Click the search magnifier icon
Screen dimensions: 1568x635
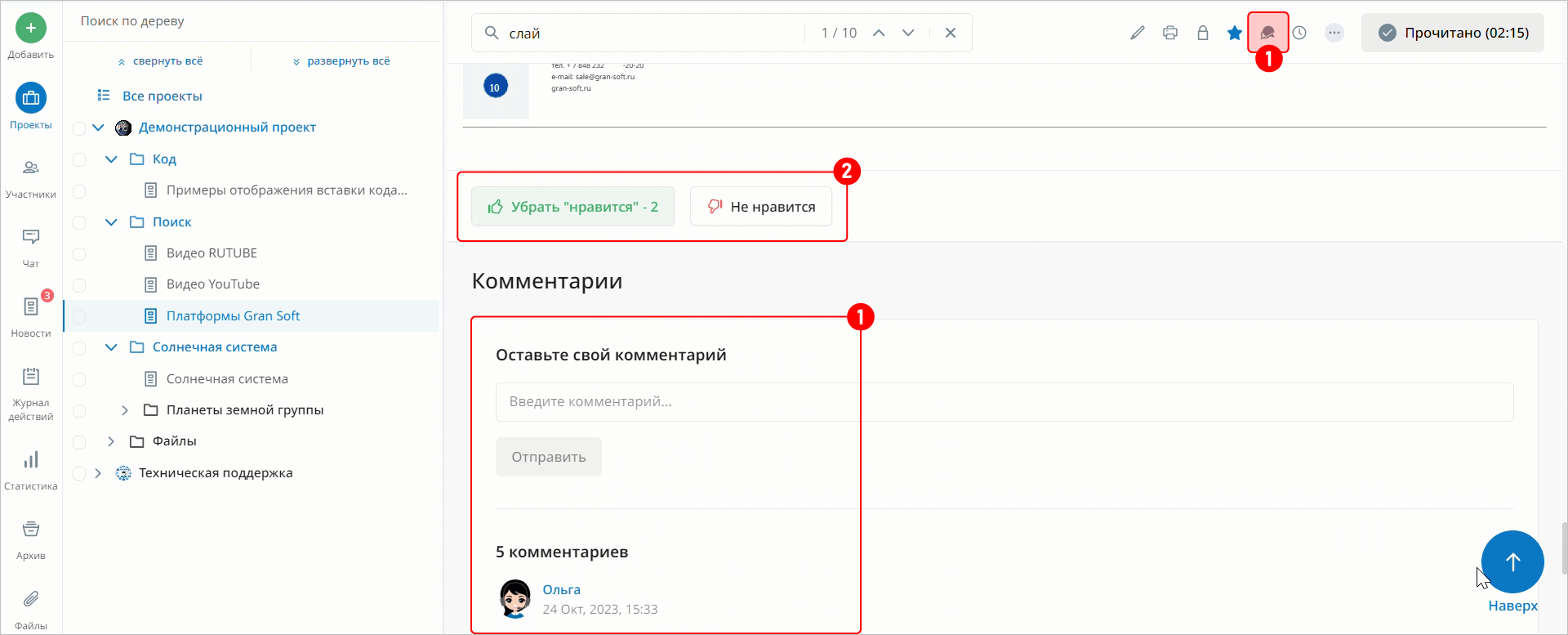tap(492, 33)
